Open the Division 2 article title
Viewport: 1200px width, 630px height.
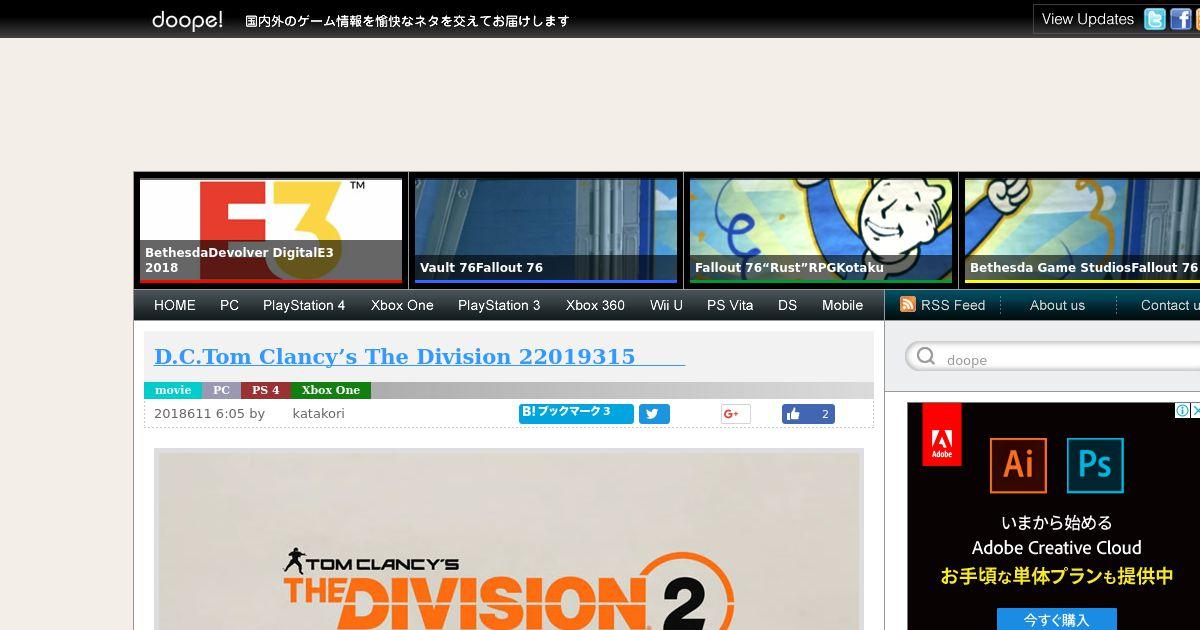pos(419,356)
